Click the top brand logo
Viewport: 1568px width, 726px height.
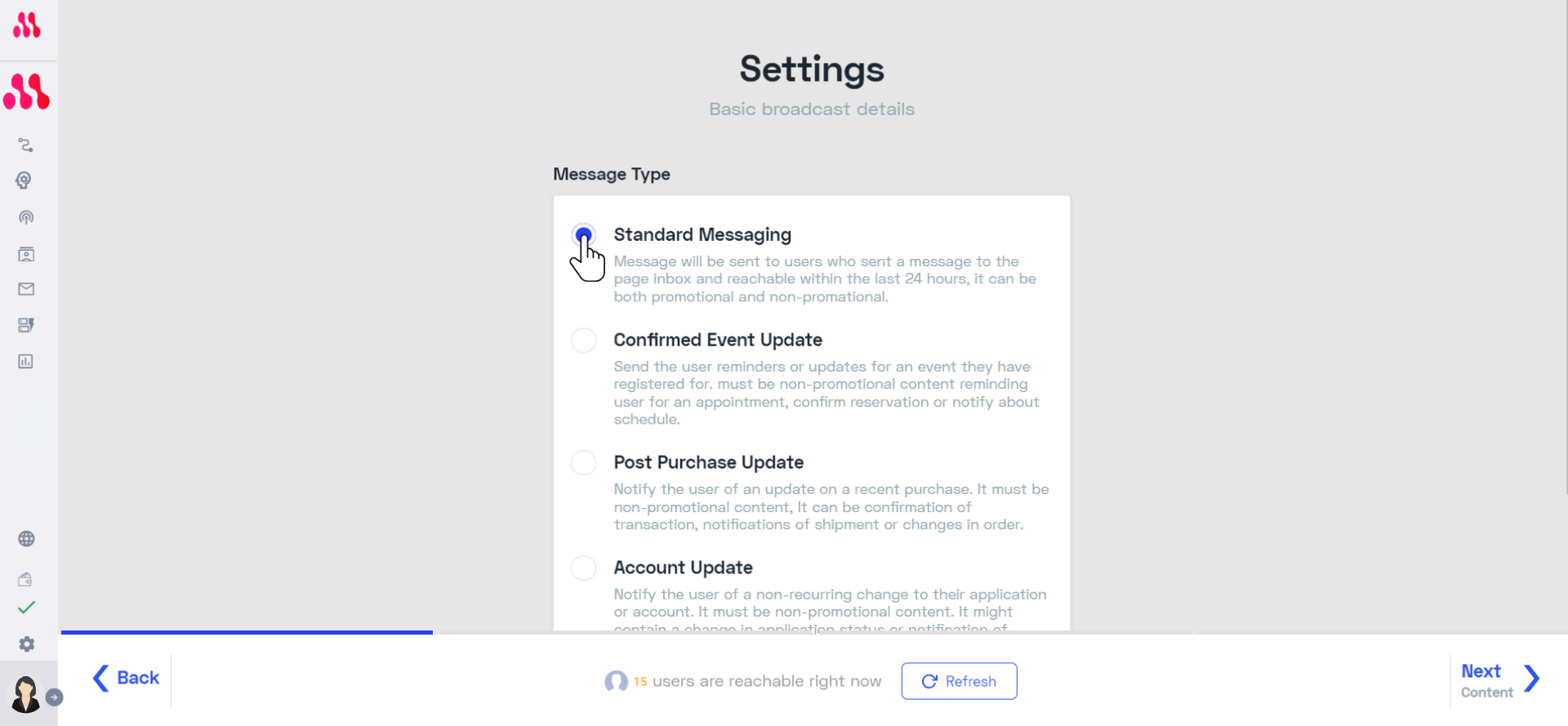click(26, 25)
